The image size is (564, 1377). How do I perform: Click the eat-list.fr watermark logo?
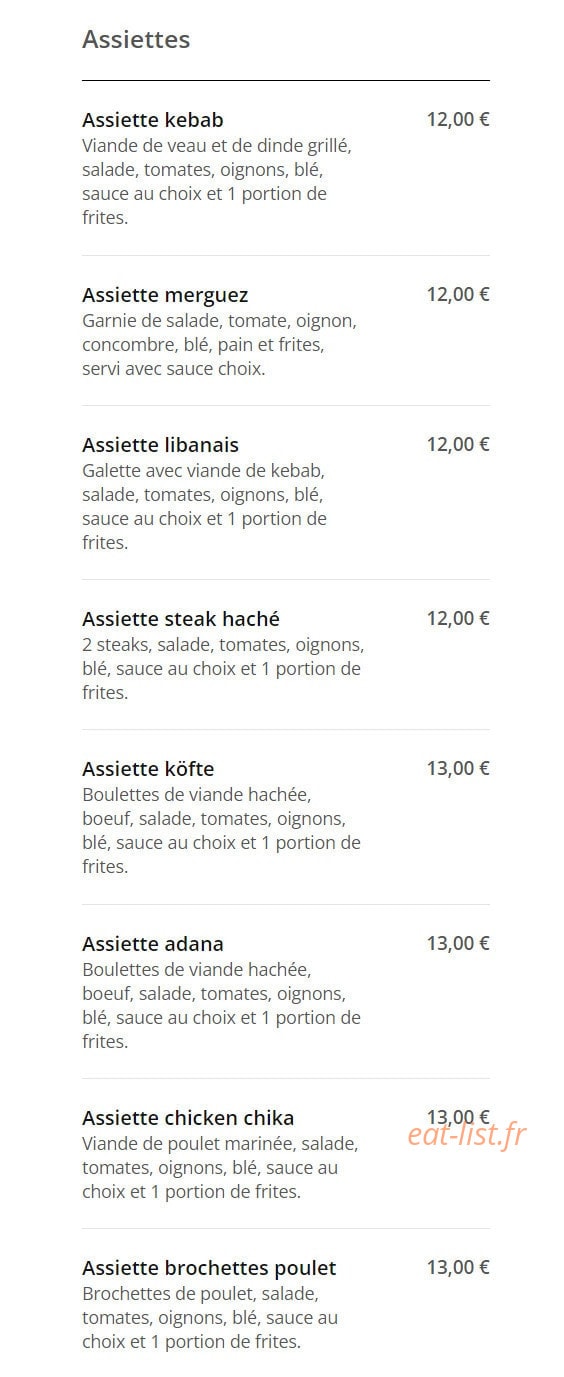(466, 1134)
